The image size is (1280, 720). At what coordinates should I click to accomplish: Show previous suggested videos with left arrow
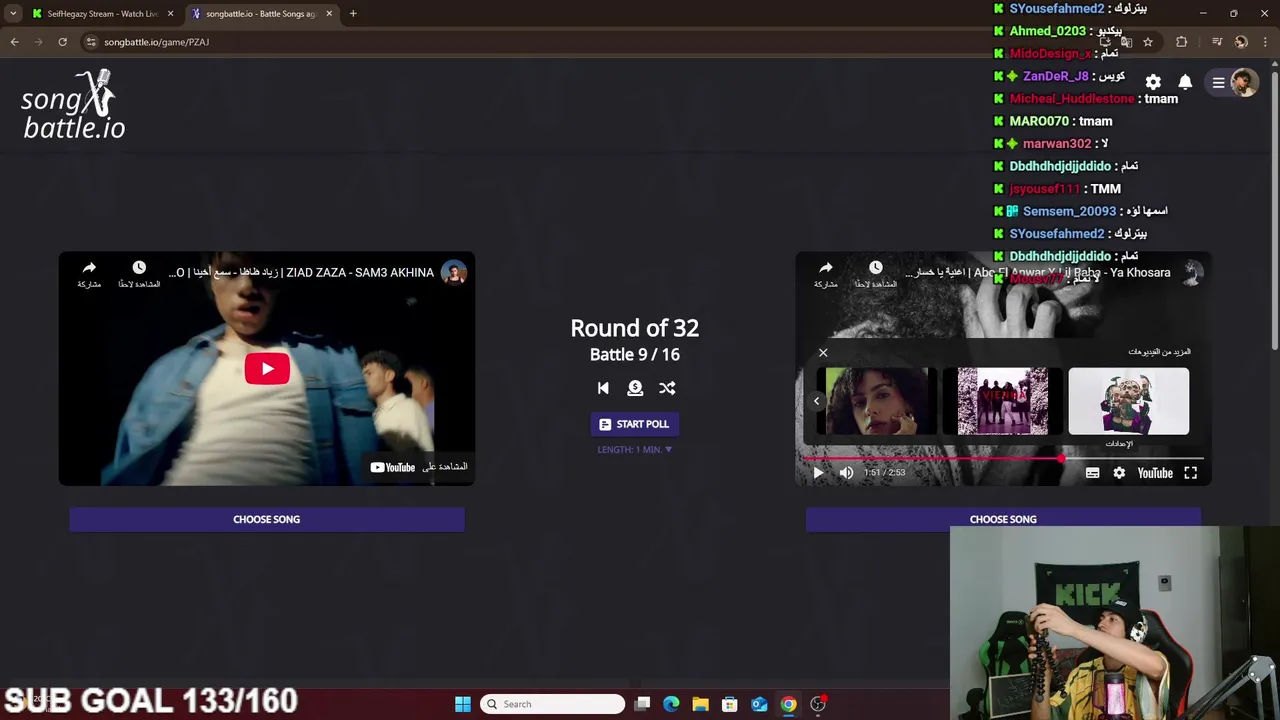(816, 401)
